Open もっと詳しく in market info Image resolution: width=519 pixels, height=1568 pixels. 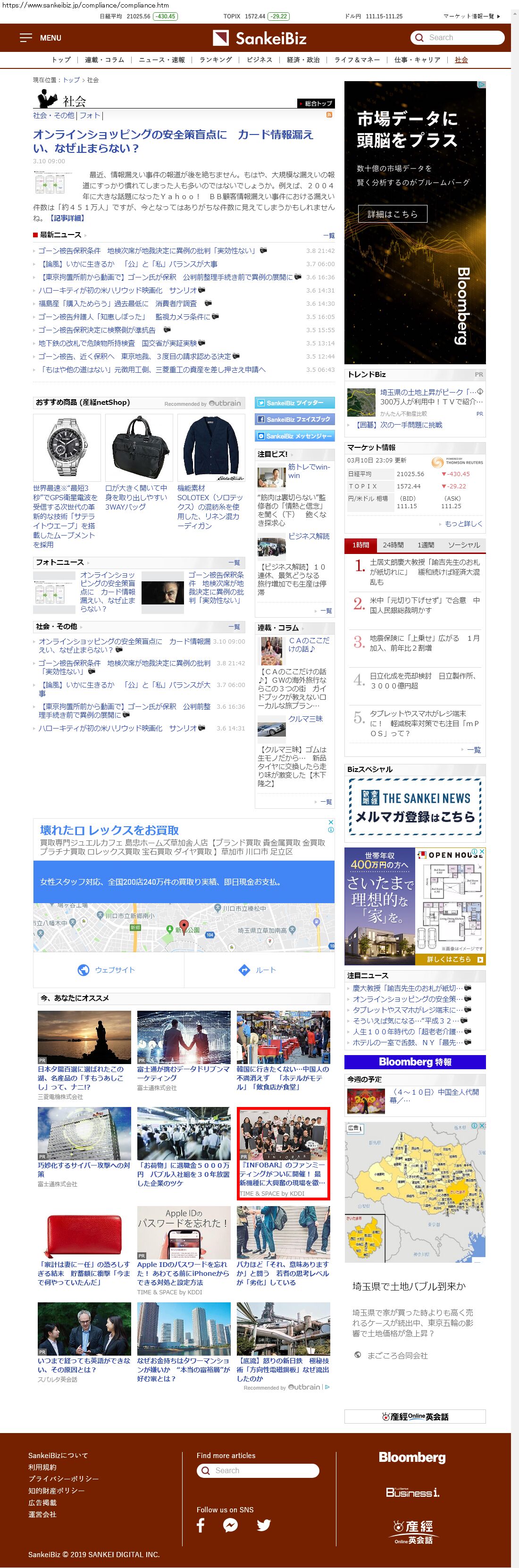pyautogui.click(x=463, y=523)
